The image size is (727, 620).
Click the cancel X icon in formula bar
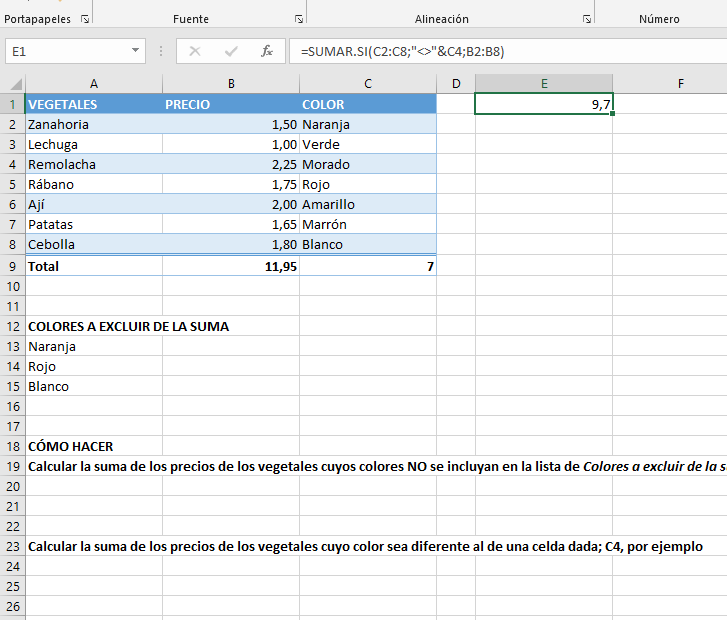pyautogui.click(x=195, y=51)
